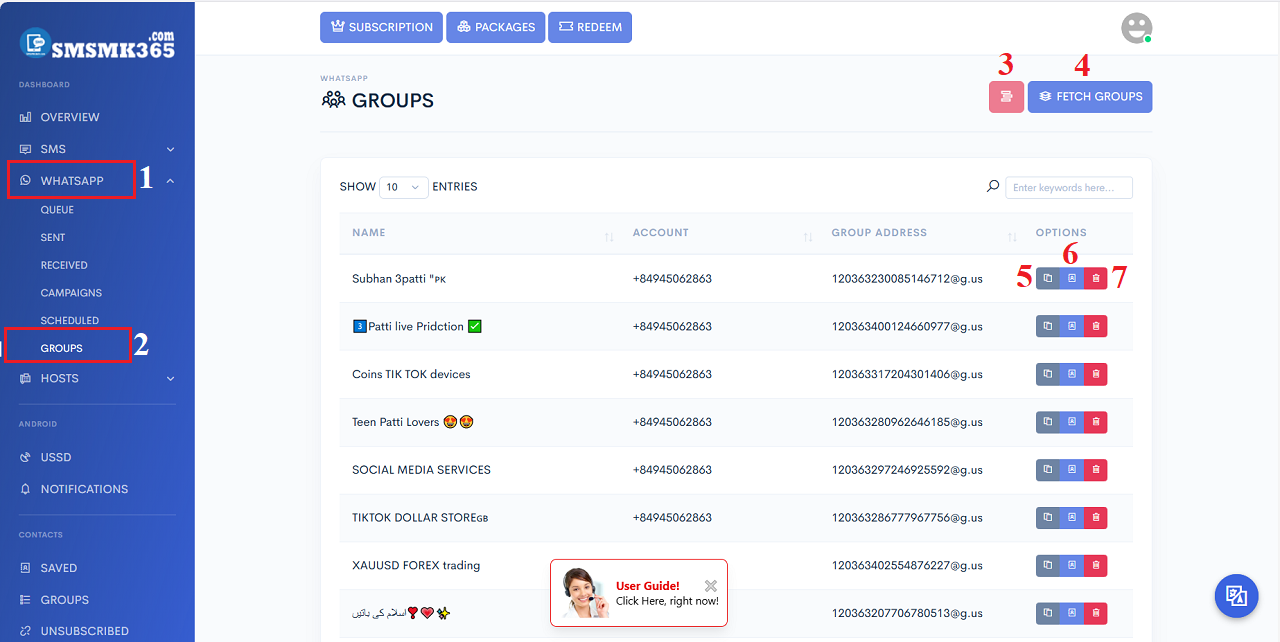Image resolution: width=1280 pixels, height=642 pixels.
Task: Go to WhatsApp Queue page
Action: point(57,210)
